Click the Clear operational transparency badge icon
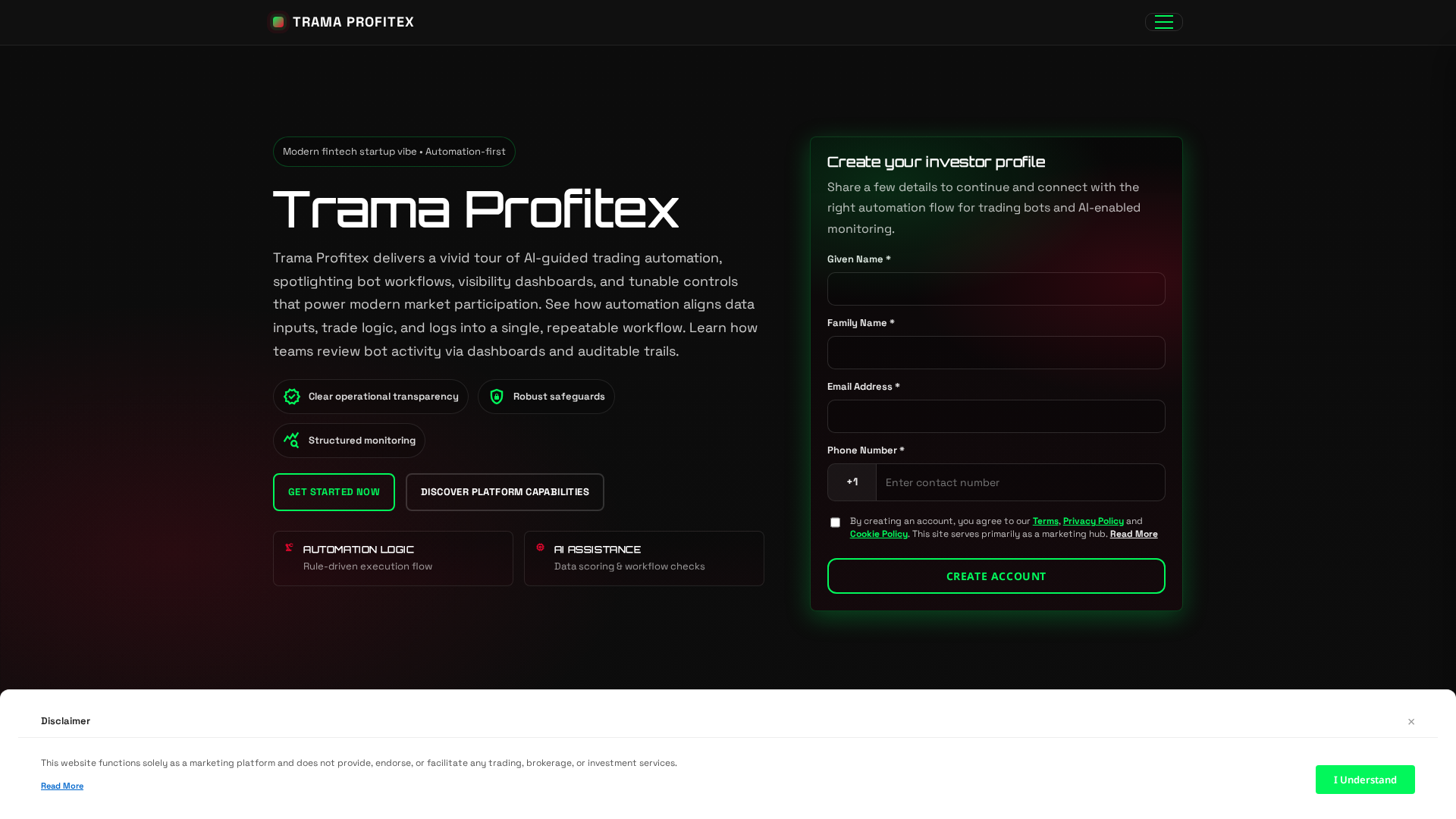The width and height of the screenshot is (1456, 819). tap(291, 396)
